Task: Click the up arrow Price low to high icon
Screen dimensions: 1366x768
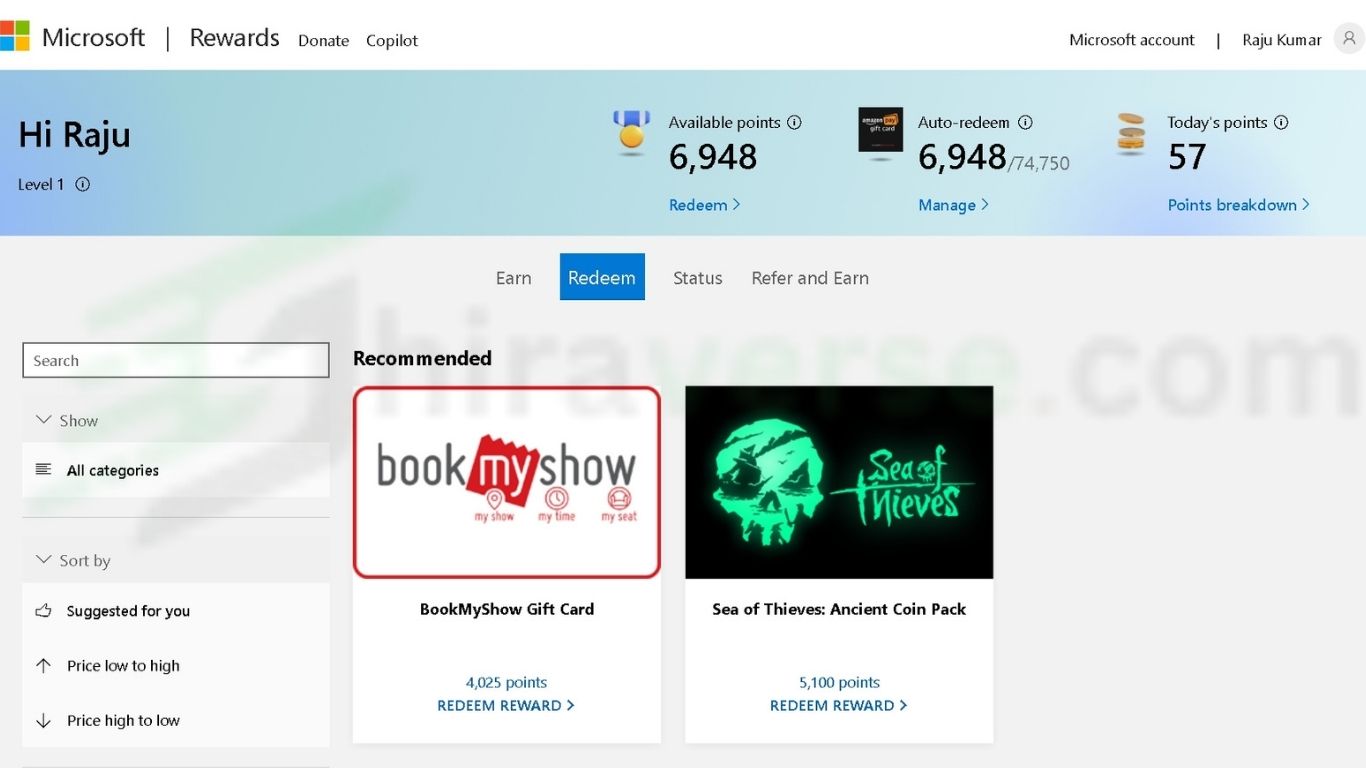Action: tap(43, 665)
